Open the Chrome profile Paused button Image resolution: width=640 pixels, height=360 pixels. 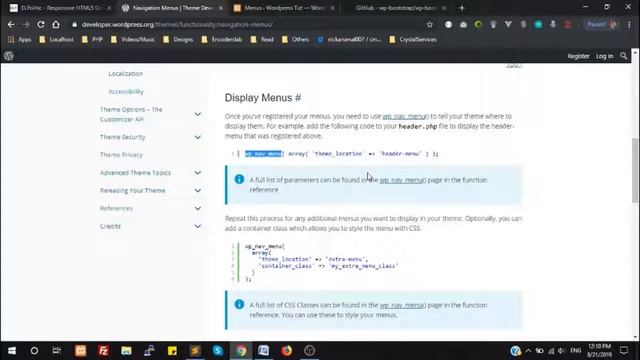(x=602, y=24)
